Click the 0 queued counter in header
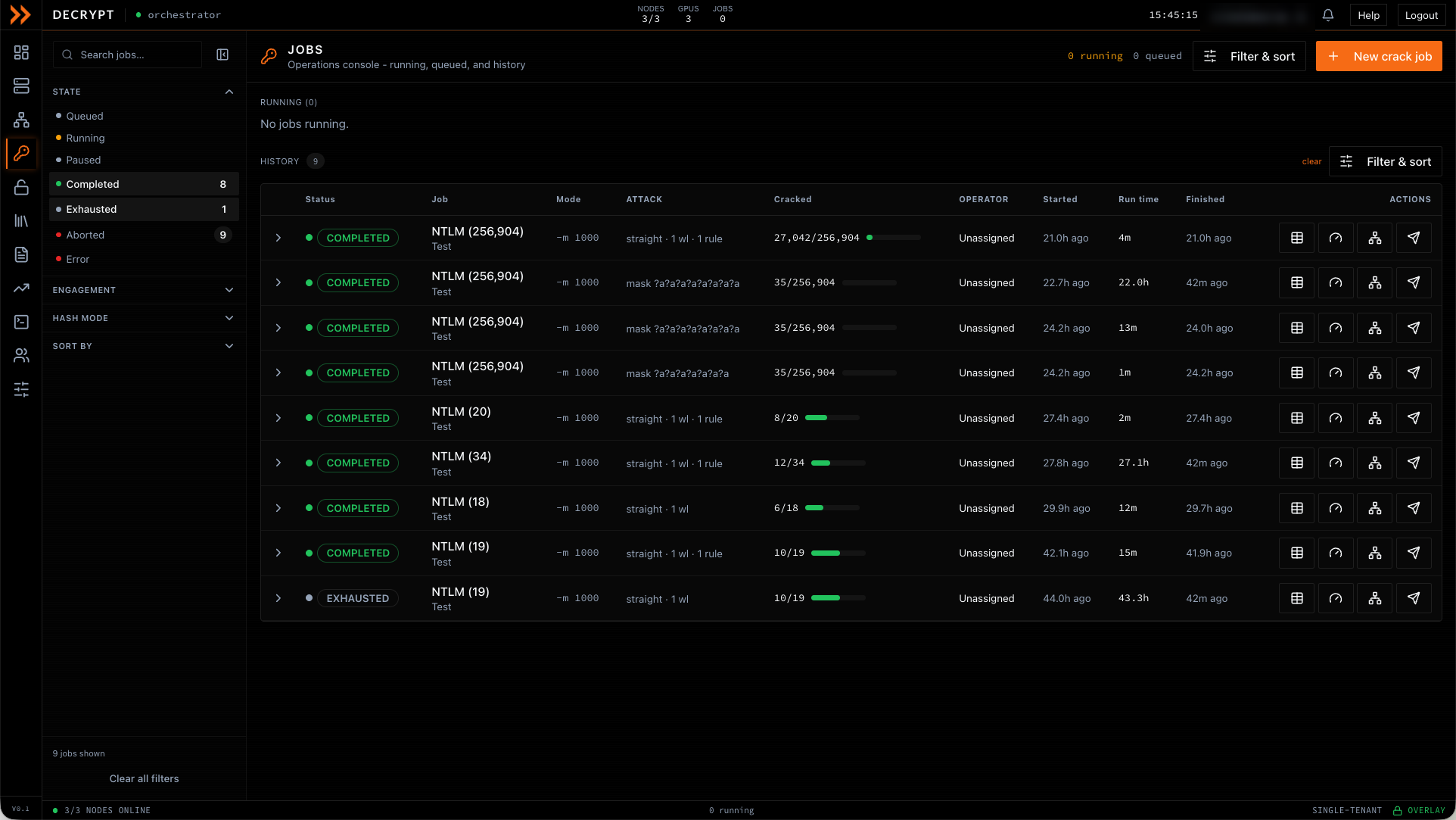Image resolution: width=1456 pixels, height=820 pixels. coord(1157,56)
